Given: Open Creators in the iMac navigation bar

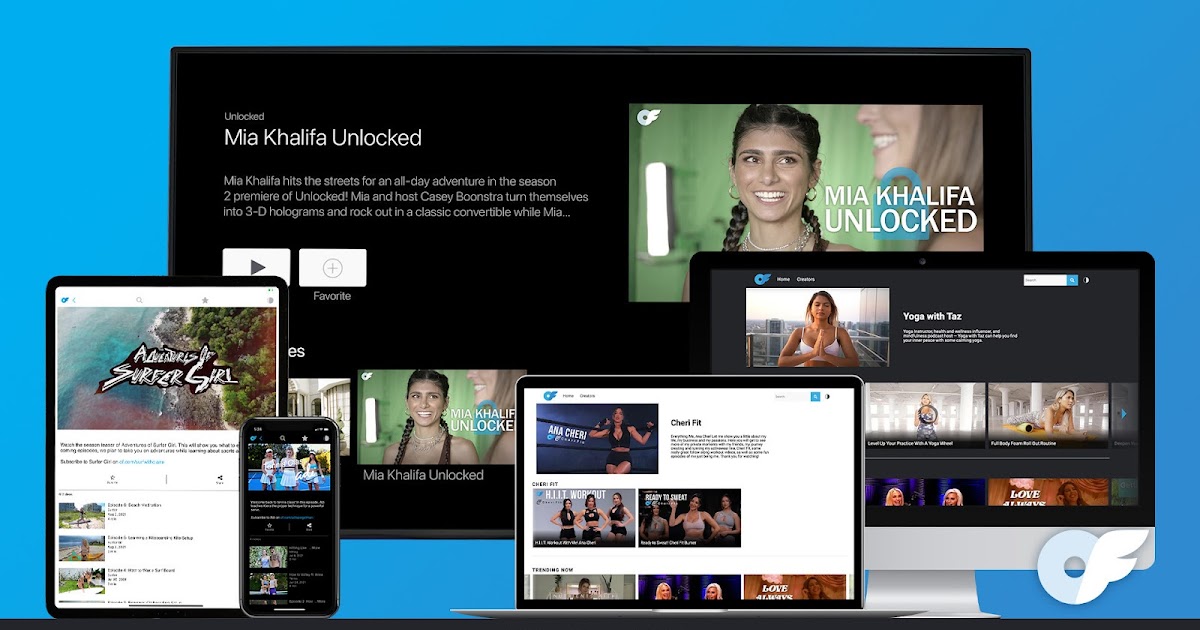Looking at the screenshot, I should click(x=805, y=279).
